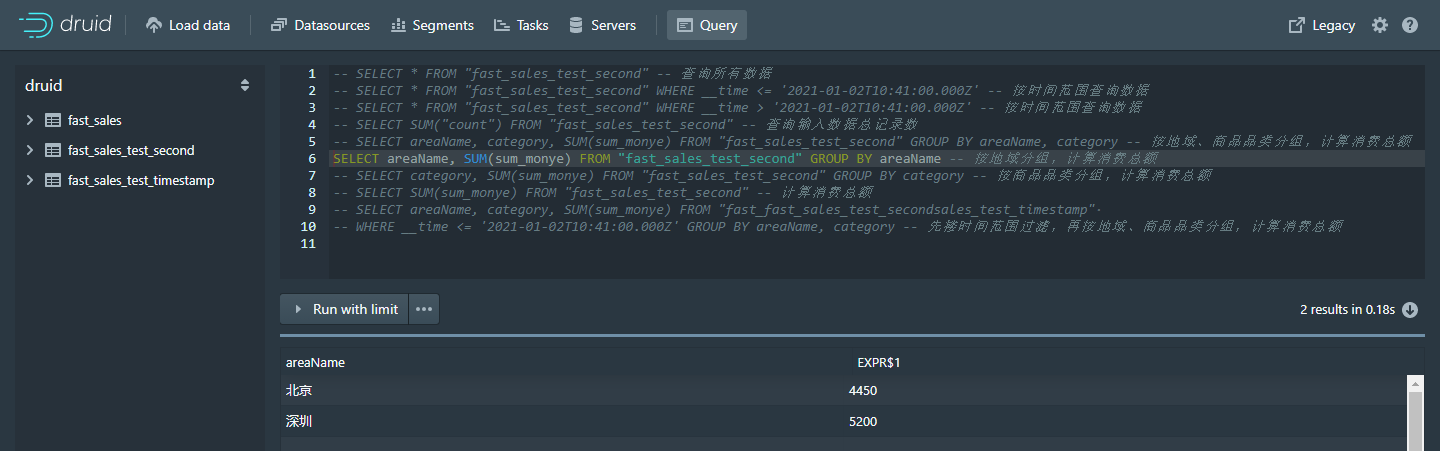The width and height of the screenshot is (1440, 451).
Task: Open the run options ellipsis menu
Action: point(424,310)
